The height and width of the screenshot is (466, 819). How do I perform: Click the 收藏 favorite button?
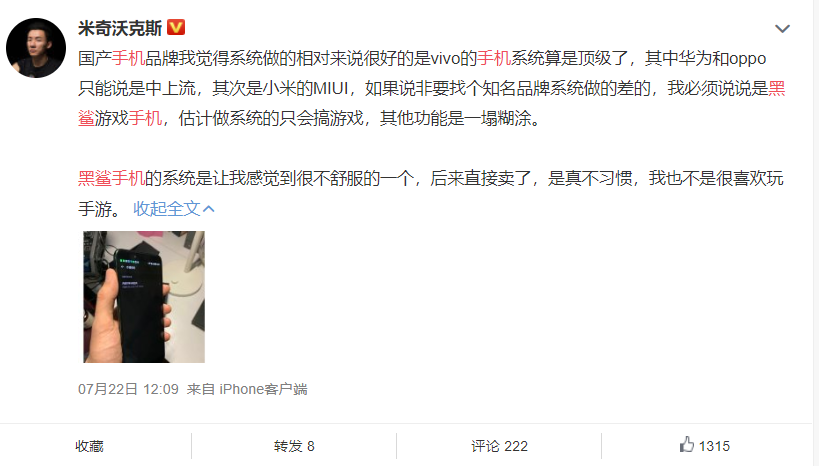tap(89, 446)
